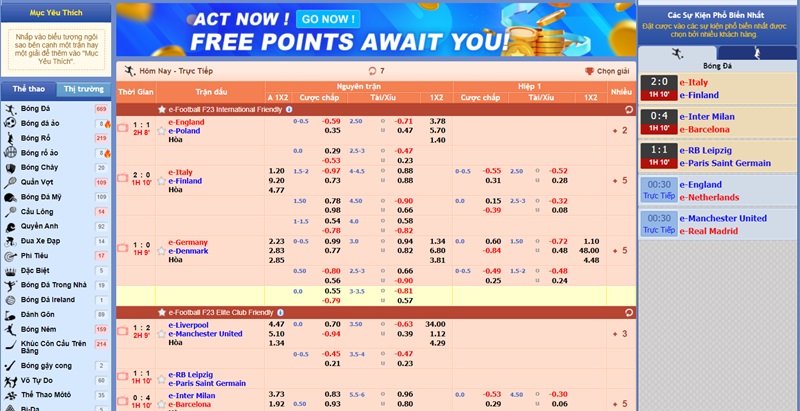Open info icon for Elite Club Friendly
800x411 pixels.
click(280, 313)
